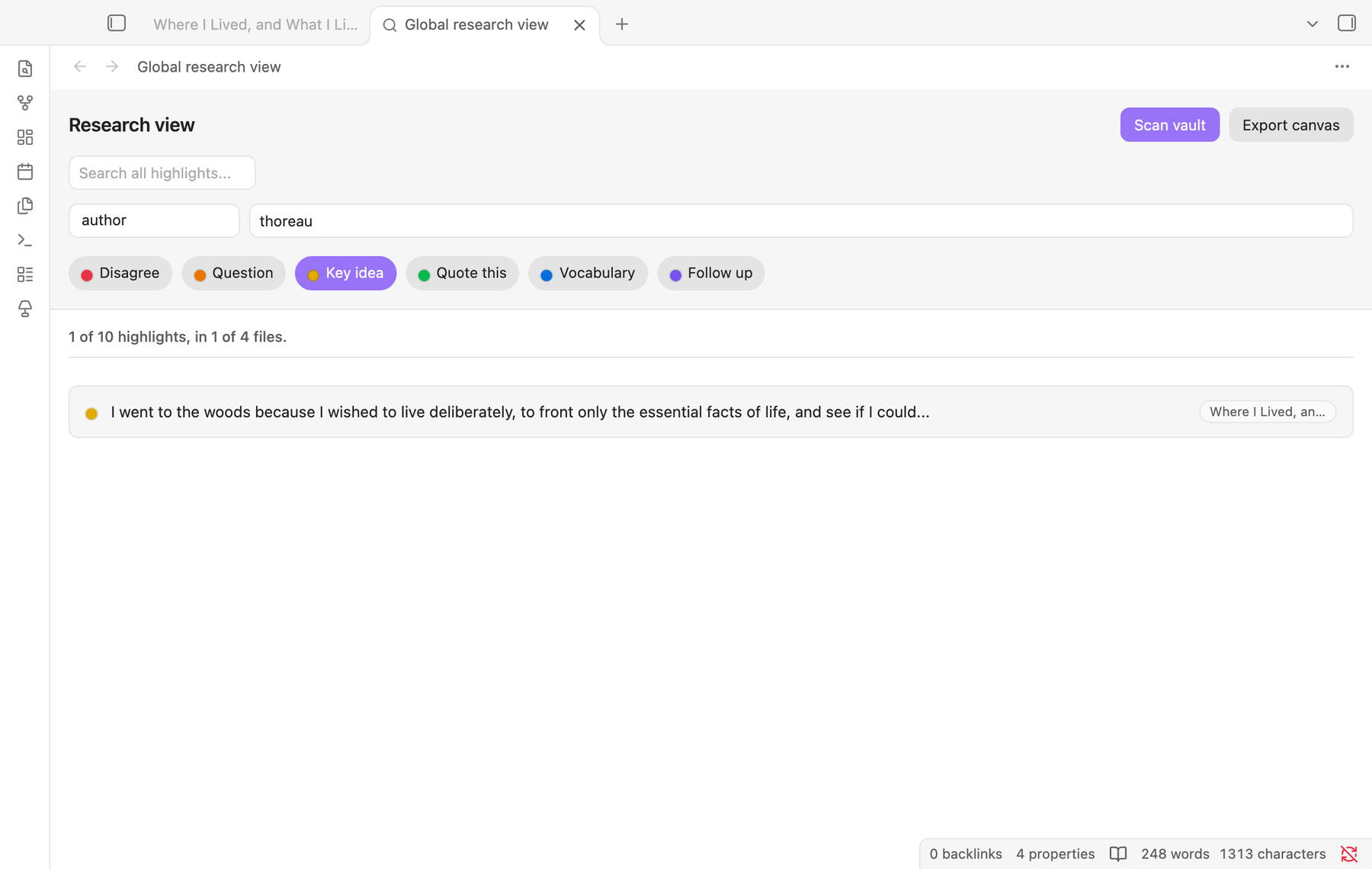Click the Scan vault button
Viewport: 1372px width, 869px height.
1169,125
